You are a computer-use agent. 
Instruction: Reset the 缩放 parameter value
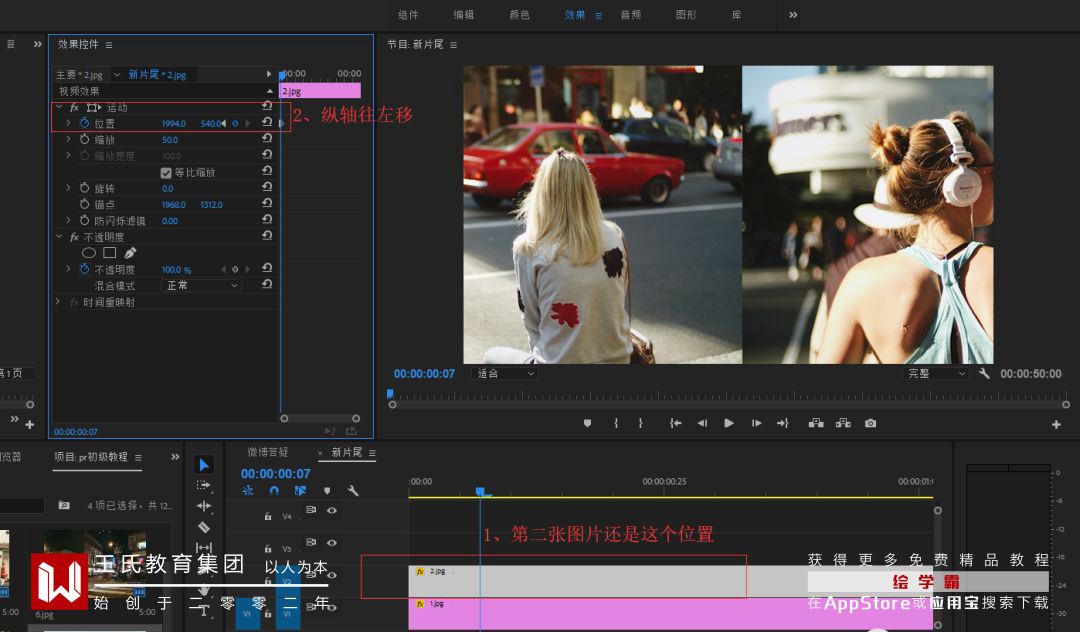pyautogui.click(x=267, y=140)
